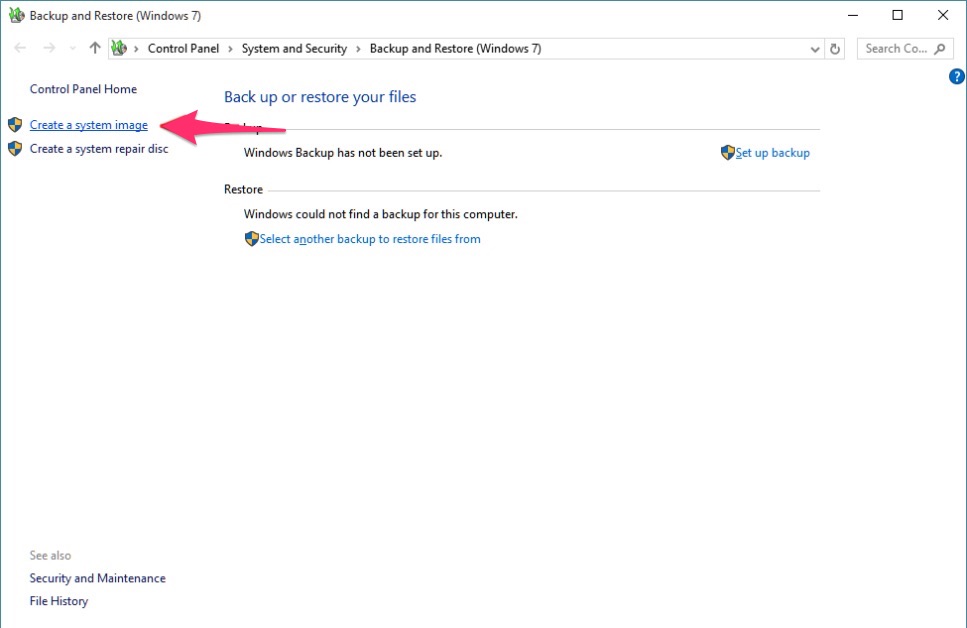Click the search magnifier icon
967x628 pixels.
point(940,49)
